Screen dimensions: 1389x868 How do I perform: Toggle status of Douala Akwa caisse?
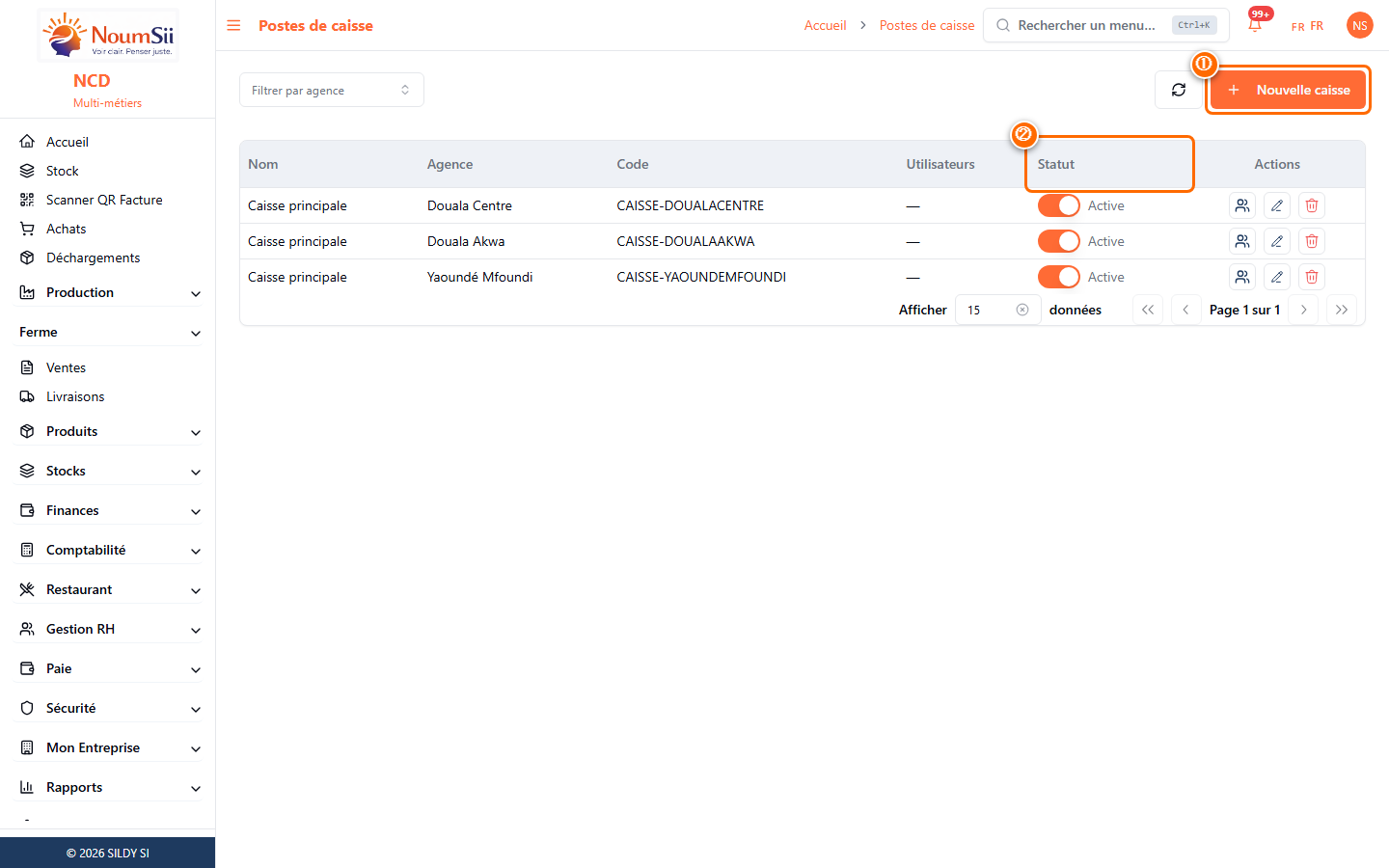pos(1059,241)
